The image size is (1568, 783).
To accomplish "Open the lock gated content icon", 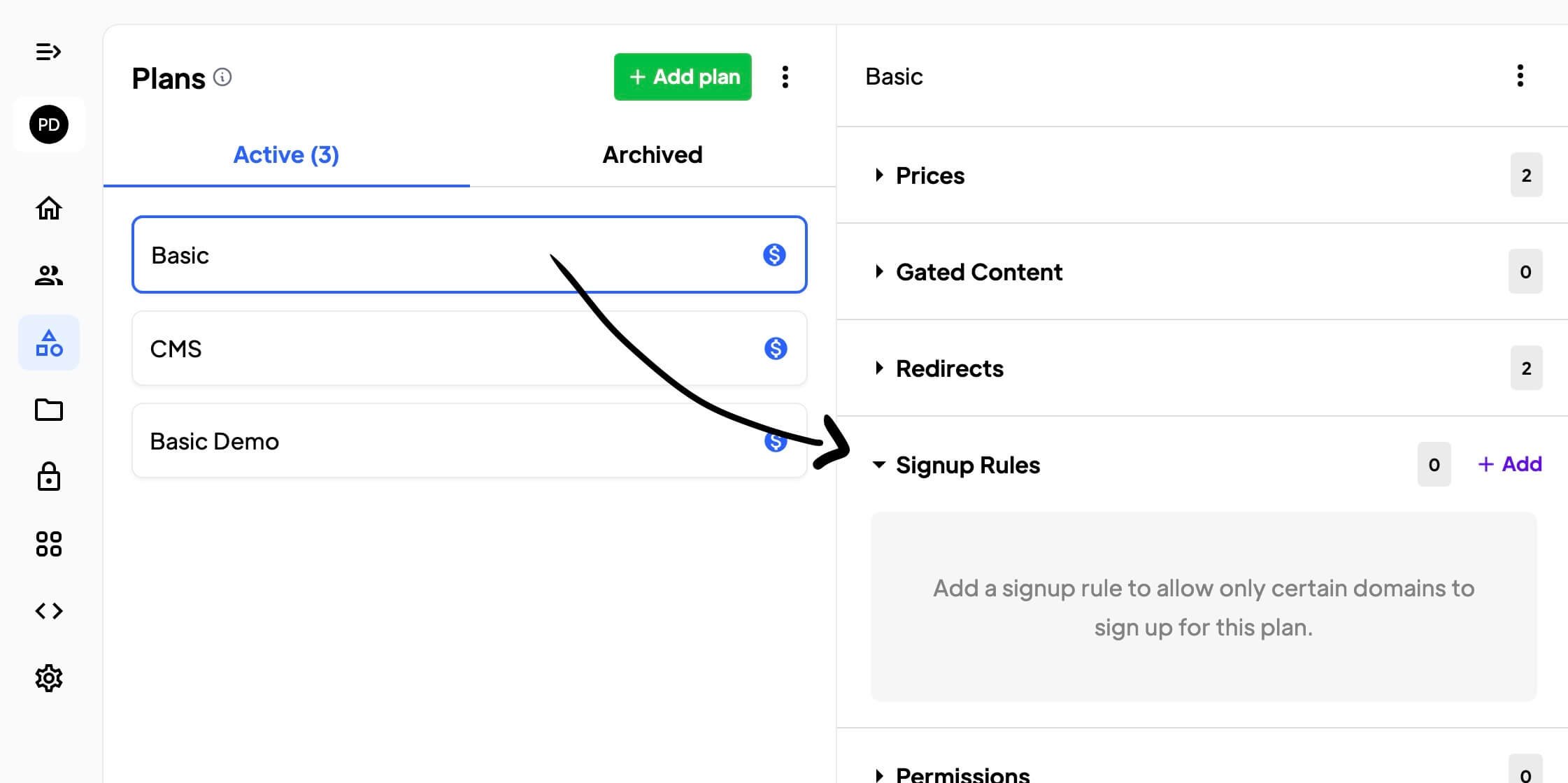I will [x=49, y=477].
